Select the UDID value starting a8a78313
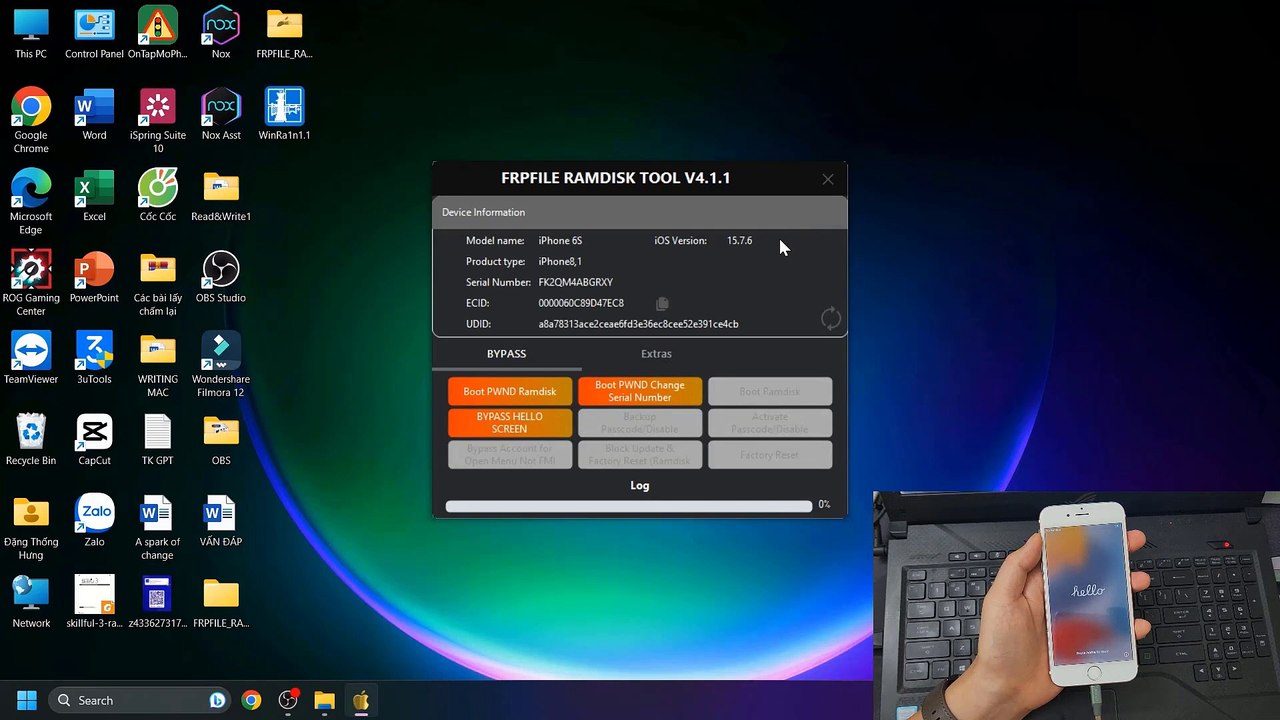1280x720 pixels. (x=638, y=324)
